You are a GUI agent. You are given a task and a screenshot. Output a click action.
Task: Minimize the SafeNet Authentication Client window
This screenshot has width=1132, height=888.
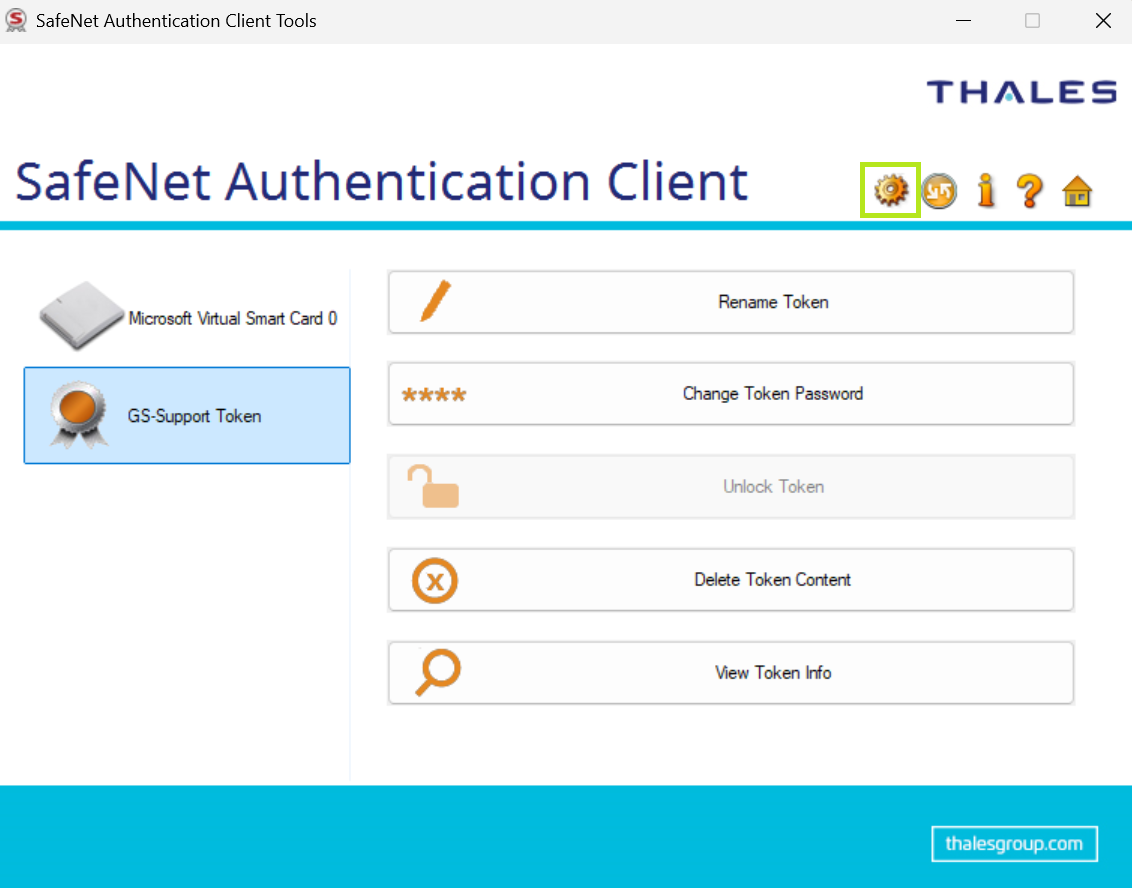(963, 20)
